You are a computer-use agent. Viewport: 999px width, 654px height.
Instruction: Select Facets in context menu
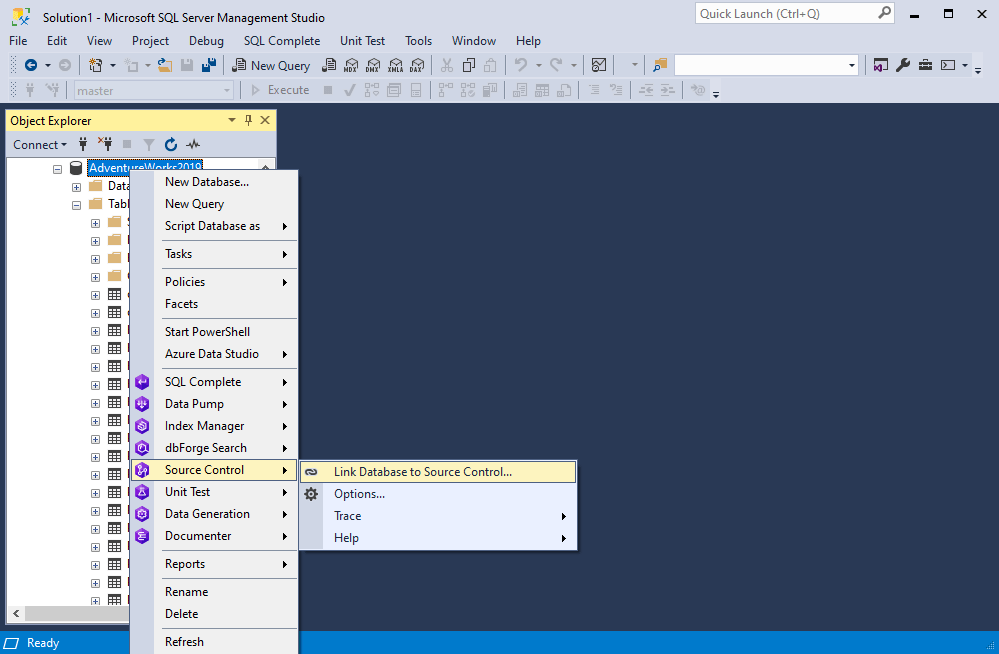pos(213,304)
